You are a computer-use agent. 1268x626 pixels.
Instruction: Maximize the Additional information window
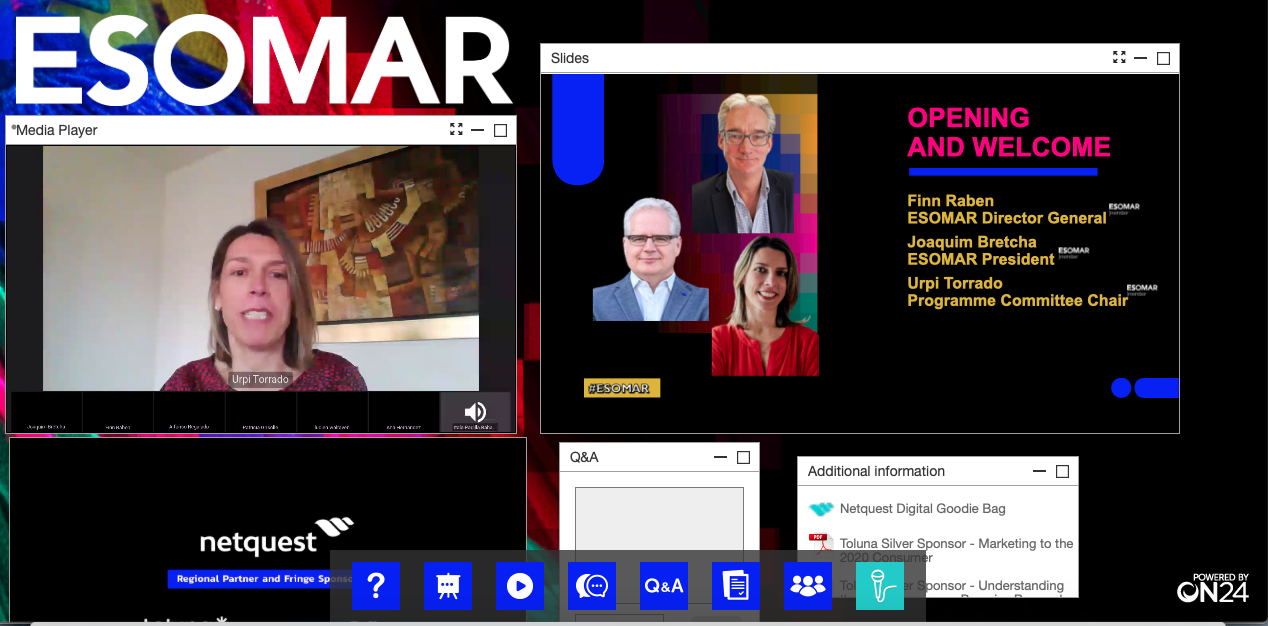(x=1062, y=471)
